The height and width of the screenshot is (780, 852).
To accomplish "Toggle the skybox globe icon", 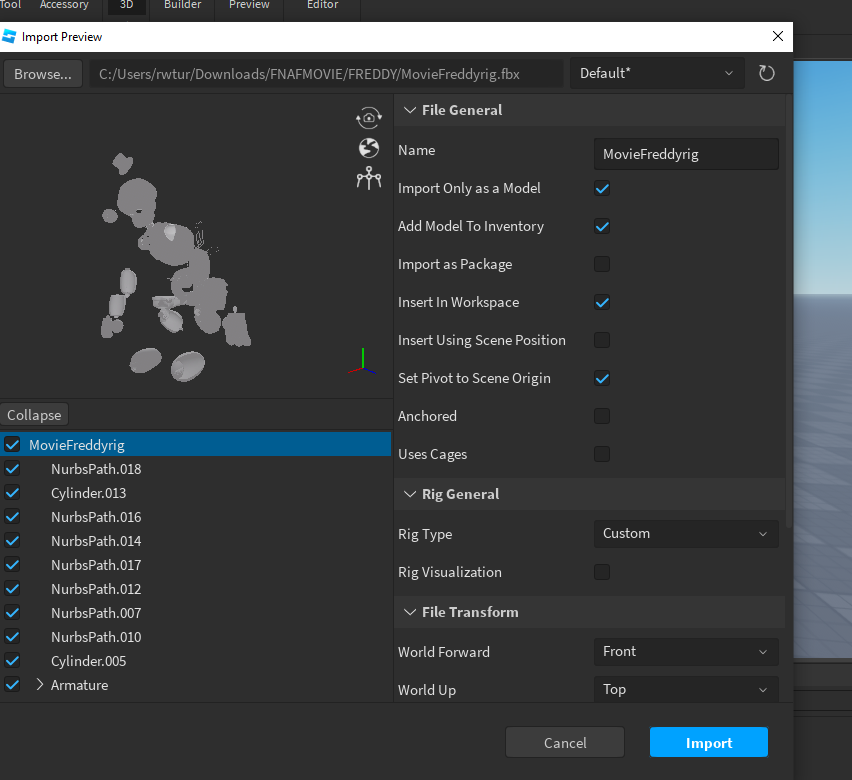I will click(369, 147).
